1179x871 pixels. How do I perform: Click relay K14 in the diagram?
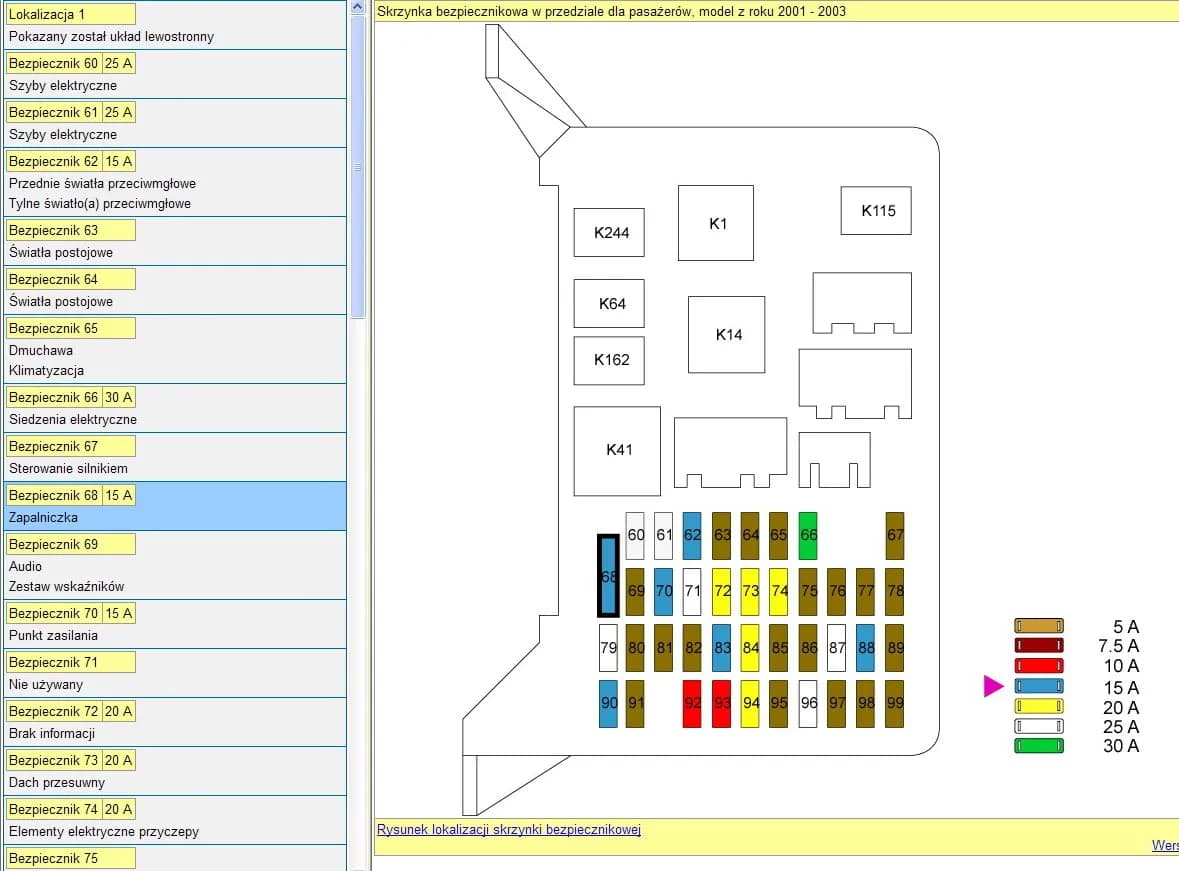pos(727,335)
